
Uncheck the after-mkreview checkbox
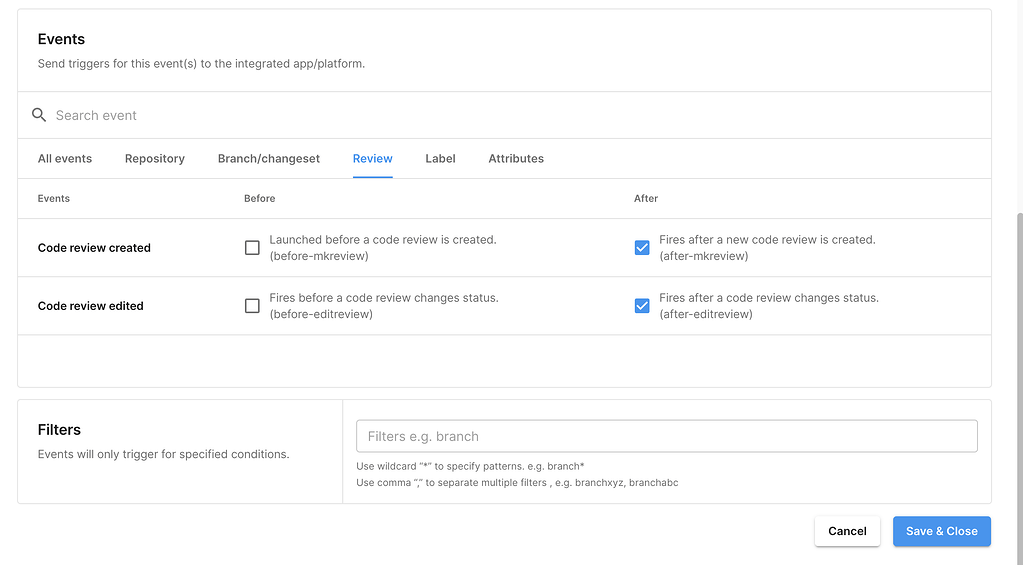pos(642,248)
